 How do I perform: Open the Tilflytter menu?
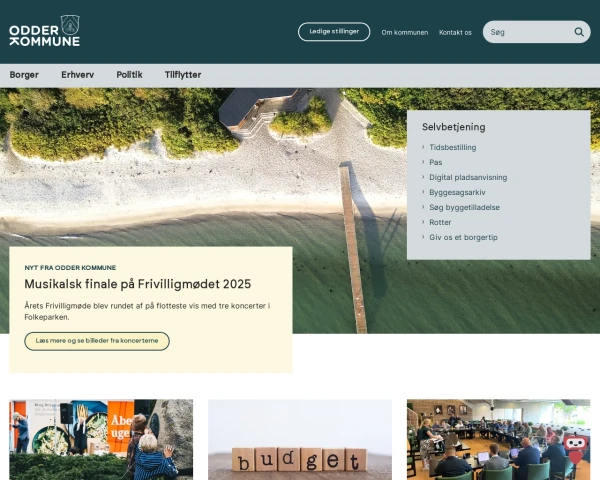point(183,75)
